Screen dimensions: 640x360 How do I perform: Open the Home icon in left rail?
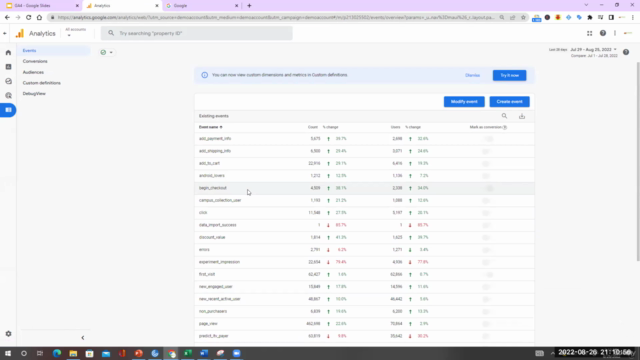tap(8, 53)
